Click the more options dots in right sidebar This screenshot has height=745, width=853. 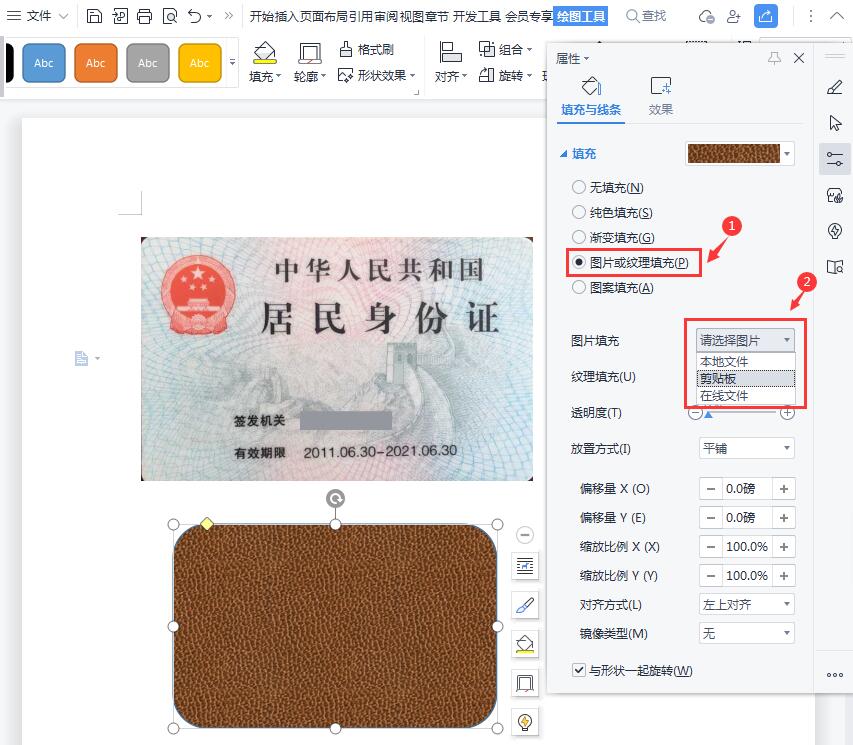click(835, 675)
